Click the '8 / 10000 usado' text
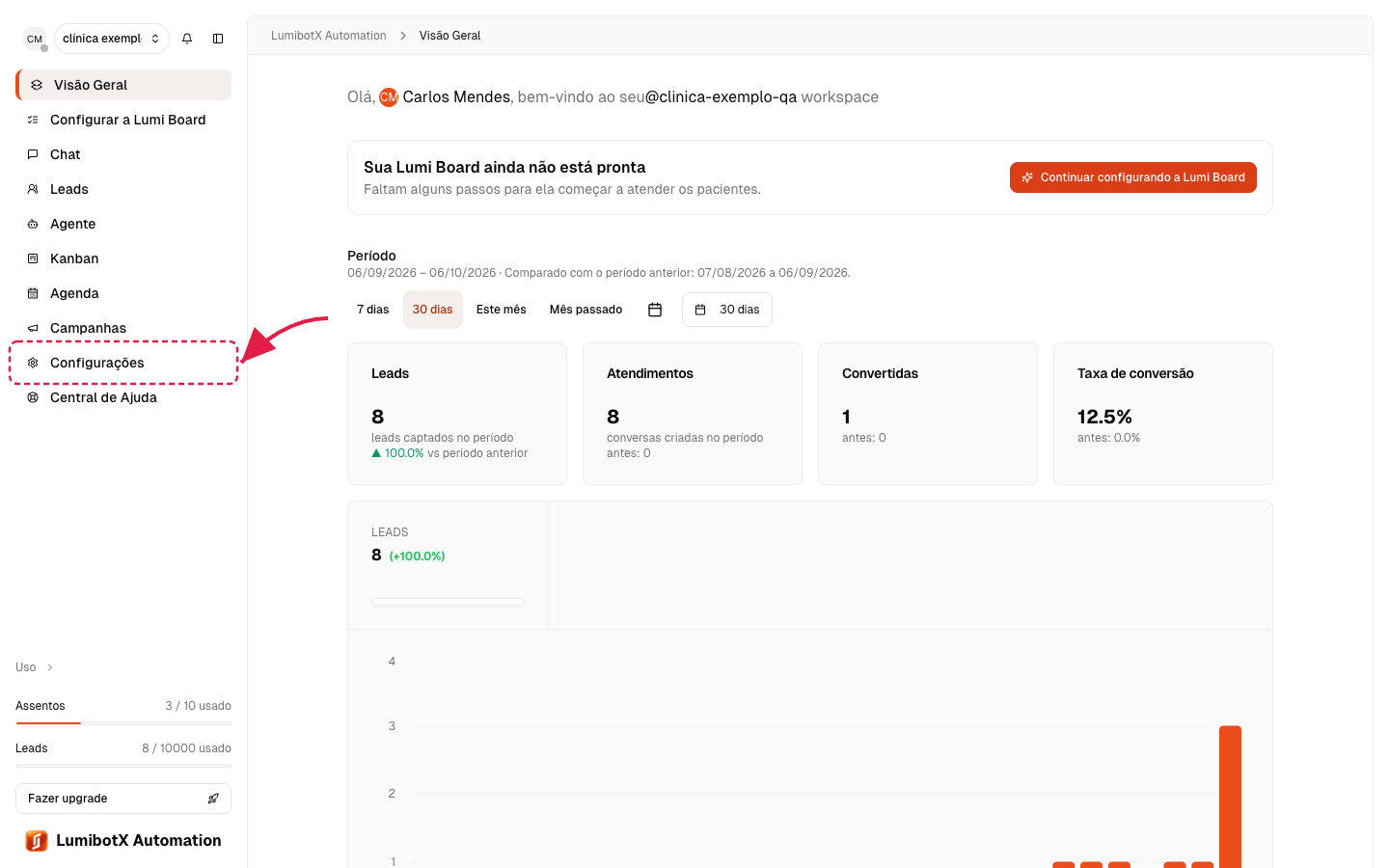Screen dimensions: 1389x868 [x=186, y=748]
